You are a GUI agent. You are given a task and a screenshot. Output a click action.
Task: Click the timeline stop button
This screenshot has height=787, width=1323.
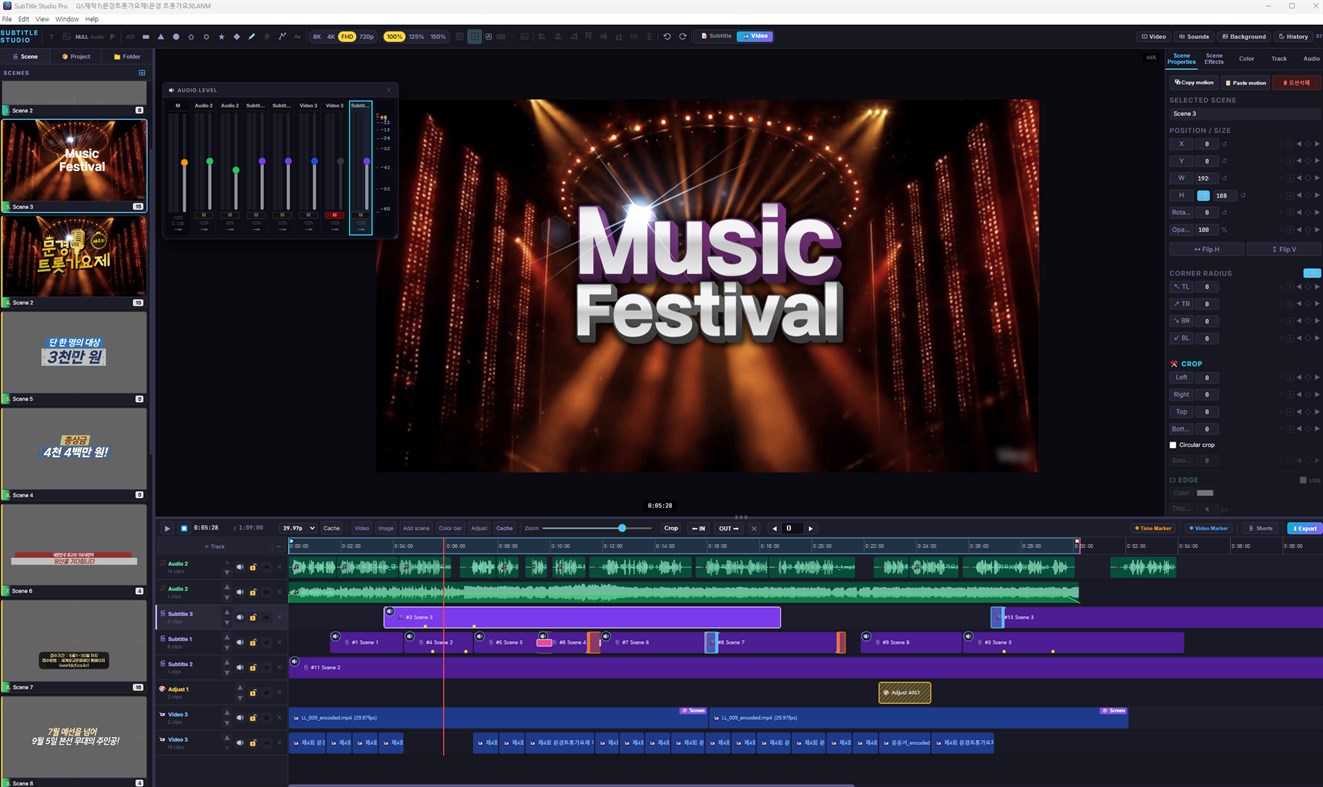[x=183, y=528]
